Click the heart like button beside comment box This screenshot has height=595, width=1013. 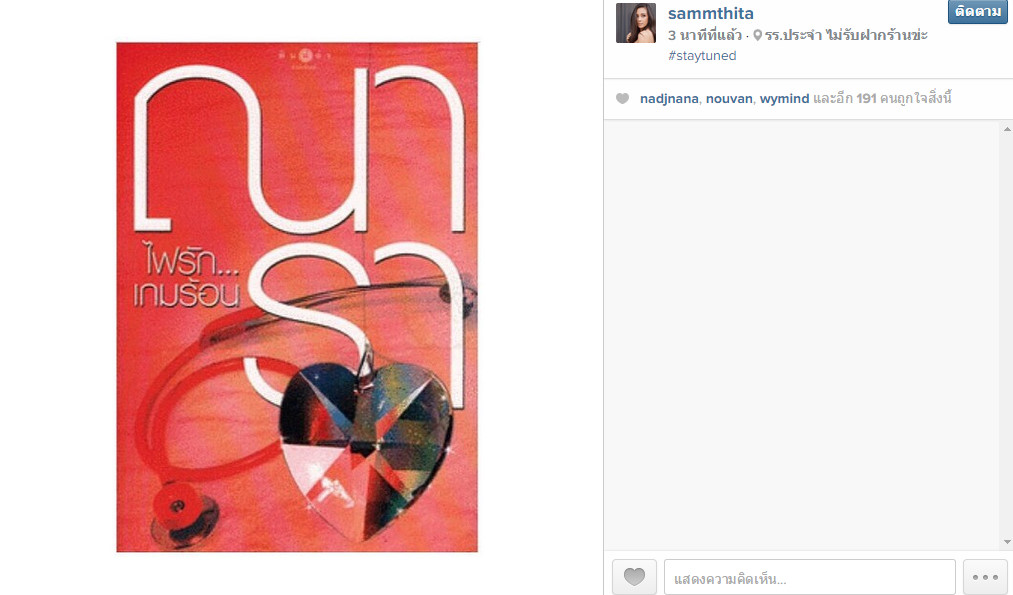(x=634, y=577)
